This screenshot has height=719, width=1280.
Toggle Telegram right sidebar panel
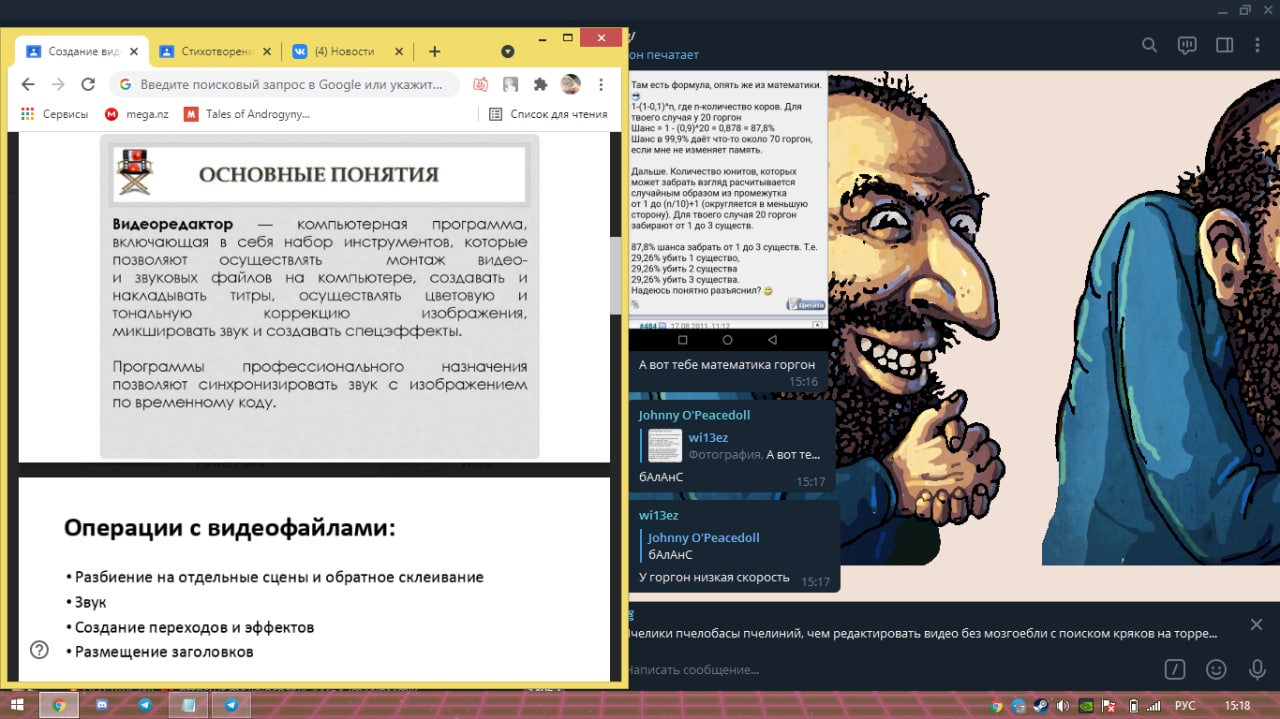1224,45
